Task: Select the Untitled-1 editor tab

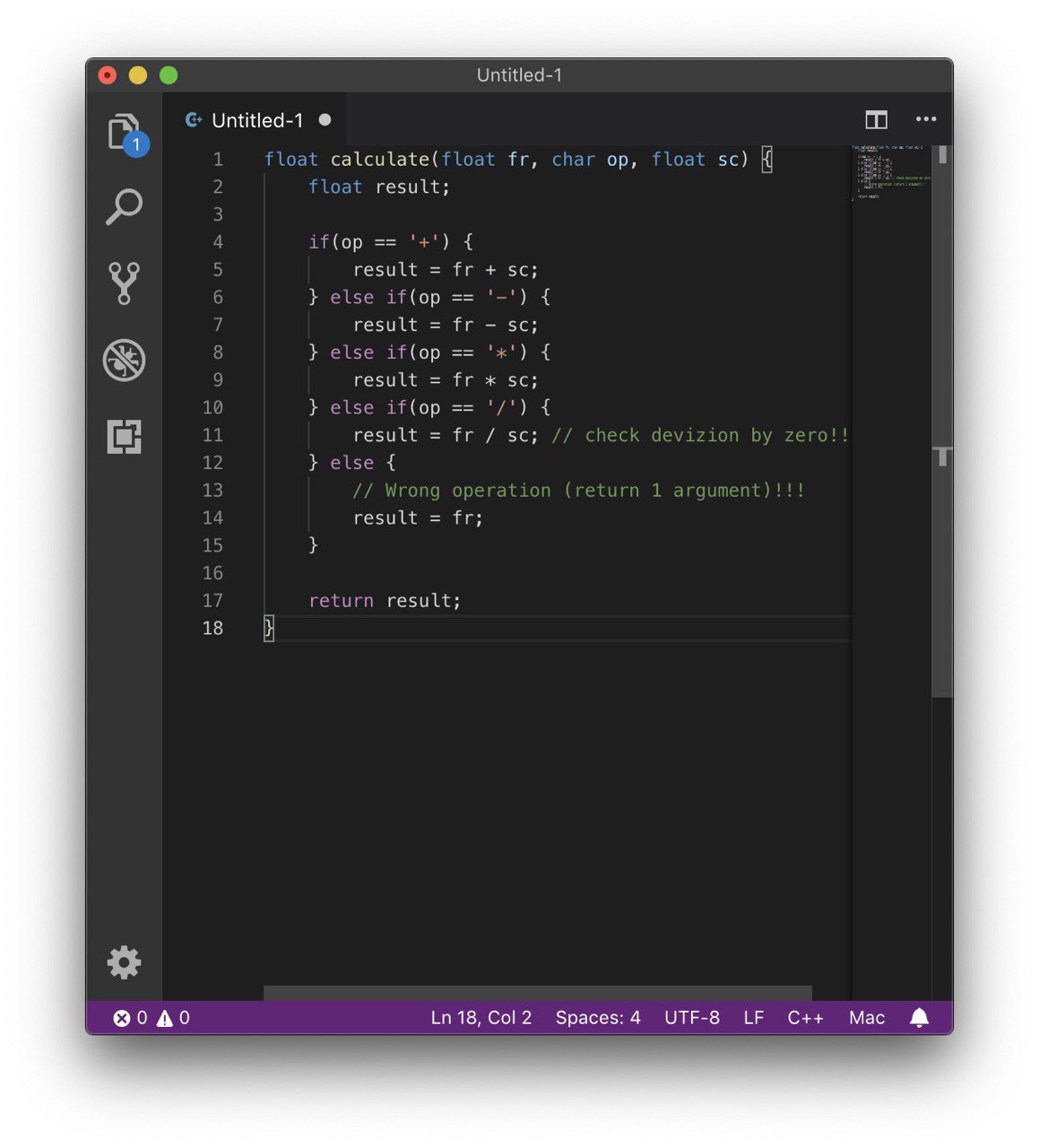Action: click(257, 119)
